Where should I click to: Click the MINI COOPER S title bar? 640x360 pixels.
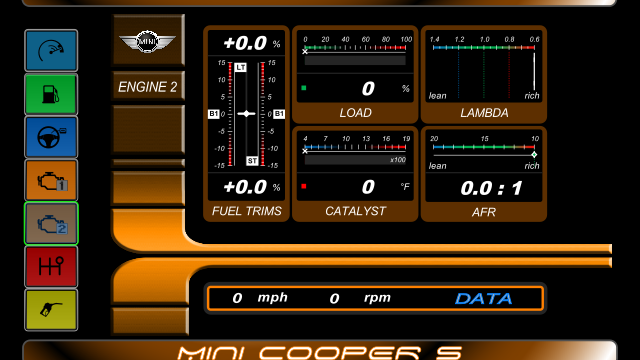coord(320,350)
